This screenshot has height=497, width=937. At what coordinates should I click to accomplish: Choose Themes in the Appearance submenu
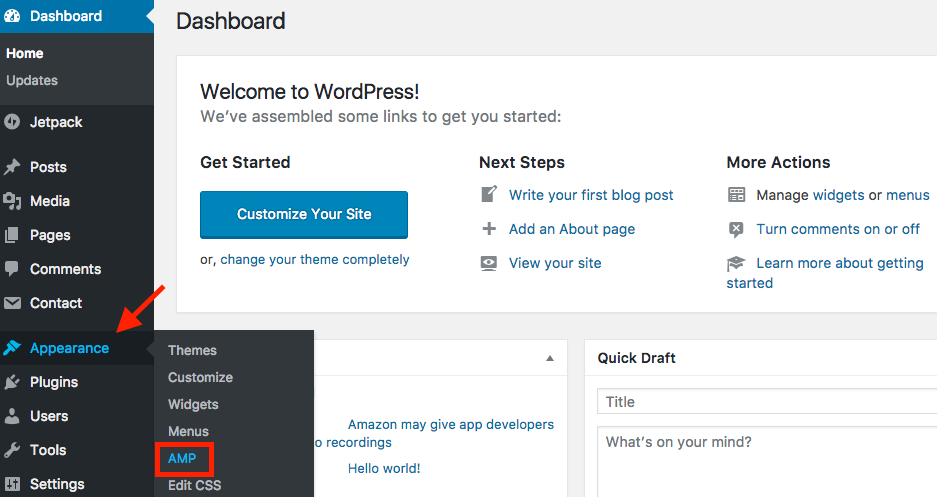point(192,350)
